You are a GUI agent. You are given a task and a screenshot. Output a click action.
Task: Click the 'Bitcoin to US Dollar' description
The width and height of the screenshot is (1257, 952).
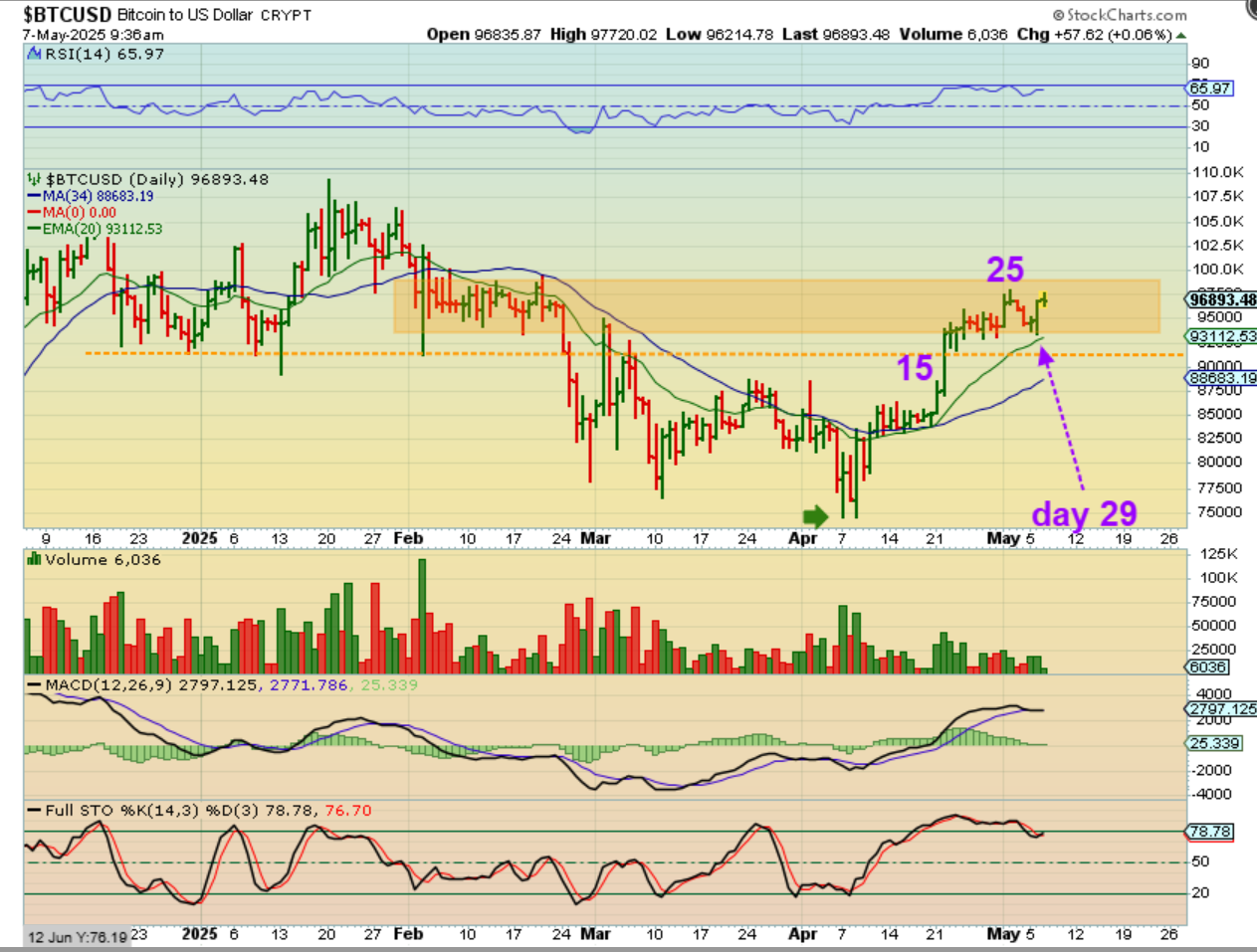tap(184, 15)
